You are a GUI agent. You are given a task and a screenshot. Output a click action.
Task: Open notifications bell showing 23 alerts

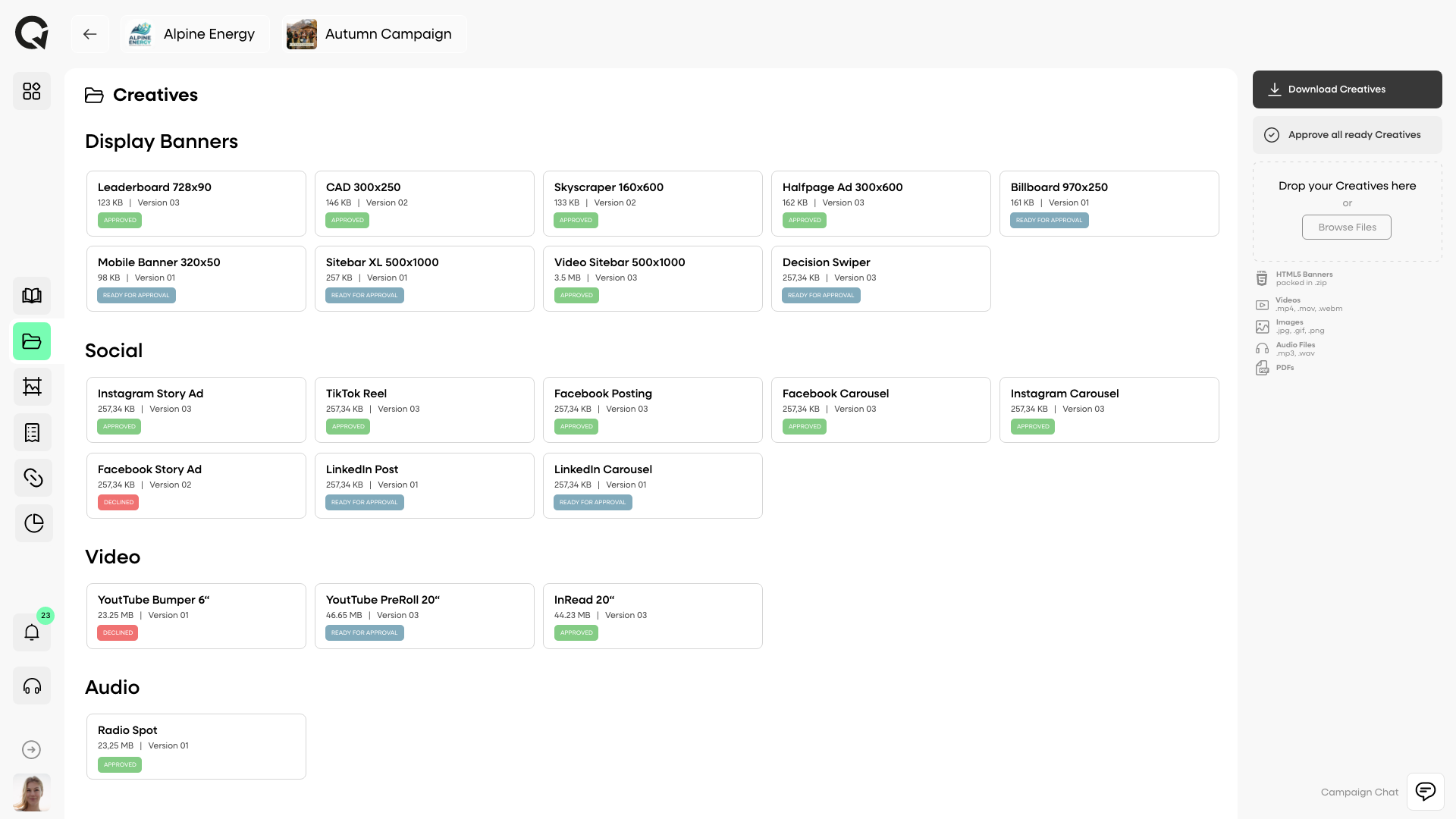pos(31,632)
